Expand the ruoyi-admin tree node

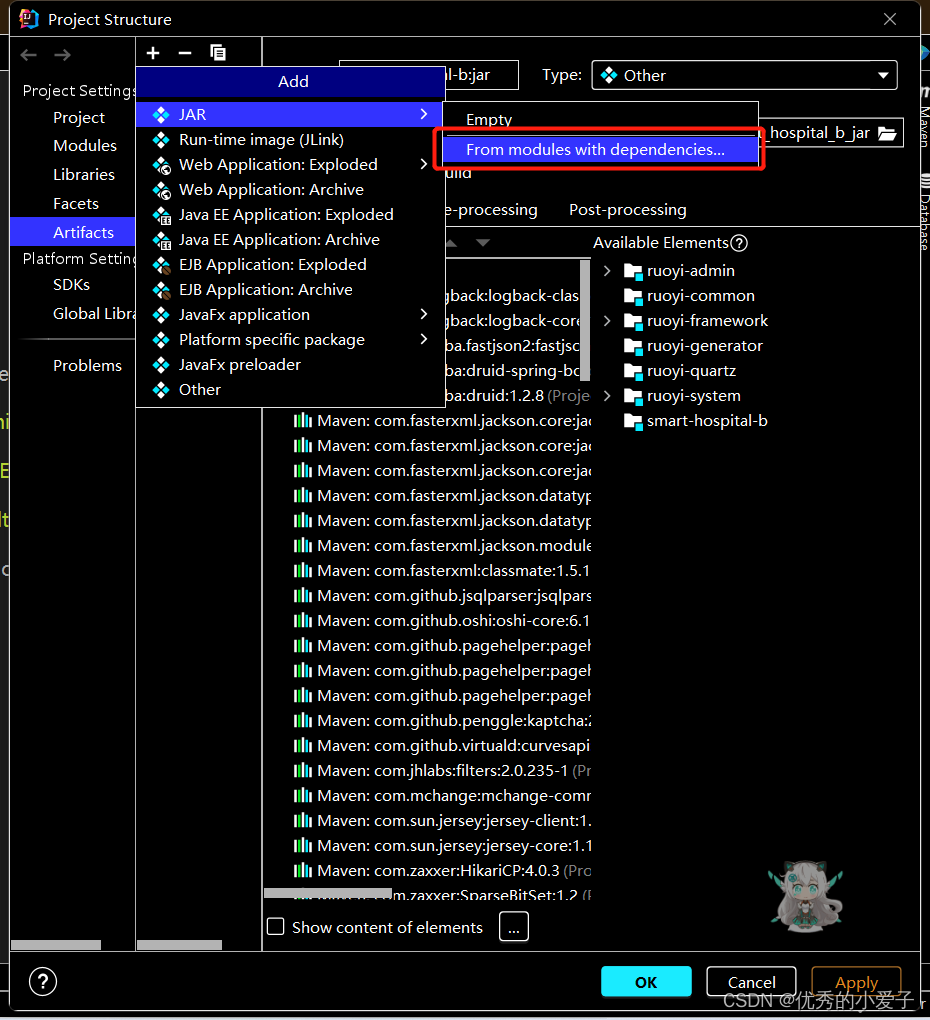[x=607, y=271]
